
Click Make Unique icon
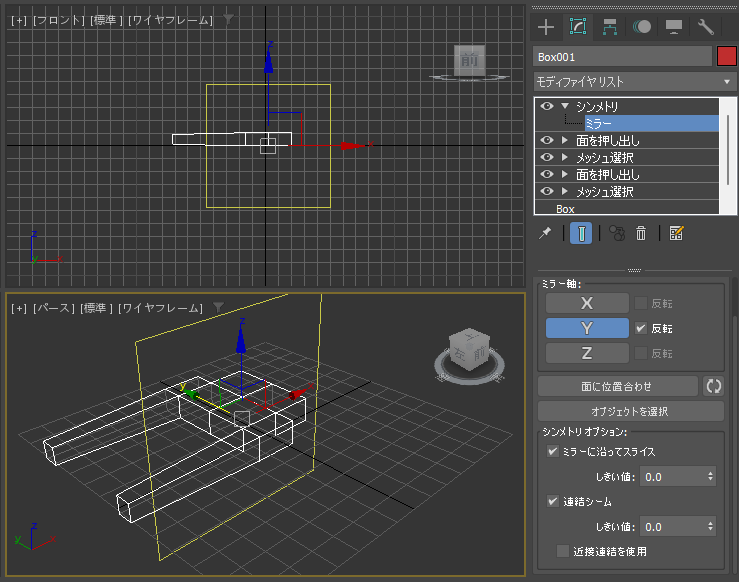click(x=617, y=233)
